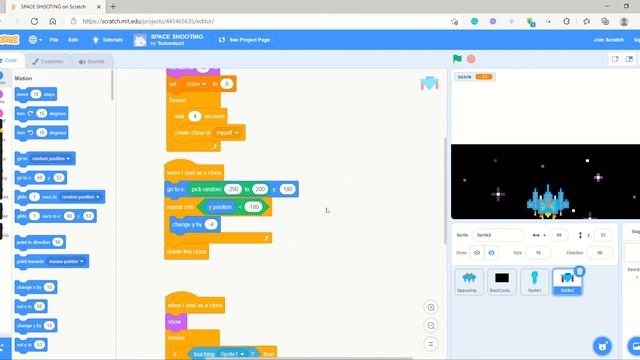Switch to the Costumes tab

pyautogui.click(x=48, y=61)
